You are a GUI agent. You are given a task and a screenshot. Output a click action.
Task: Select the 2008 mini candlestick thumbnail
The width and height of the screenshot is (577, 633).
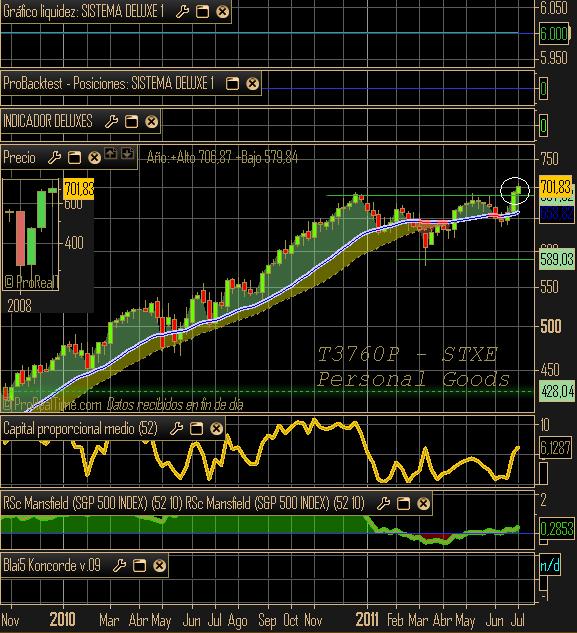tap(31, 235)
